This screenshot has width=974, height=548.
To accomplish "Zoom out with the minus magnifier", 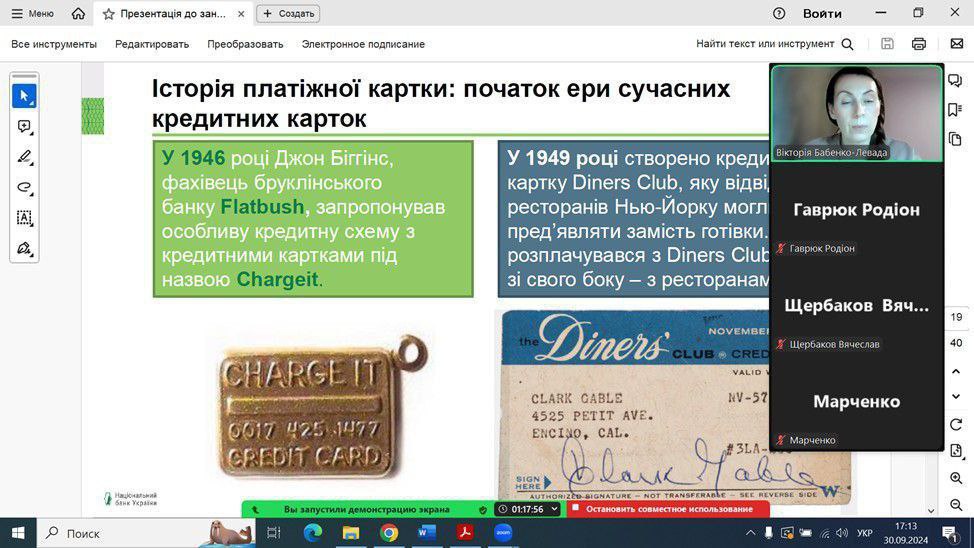I will pos(956,505).
